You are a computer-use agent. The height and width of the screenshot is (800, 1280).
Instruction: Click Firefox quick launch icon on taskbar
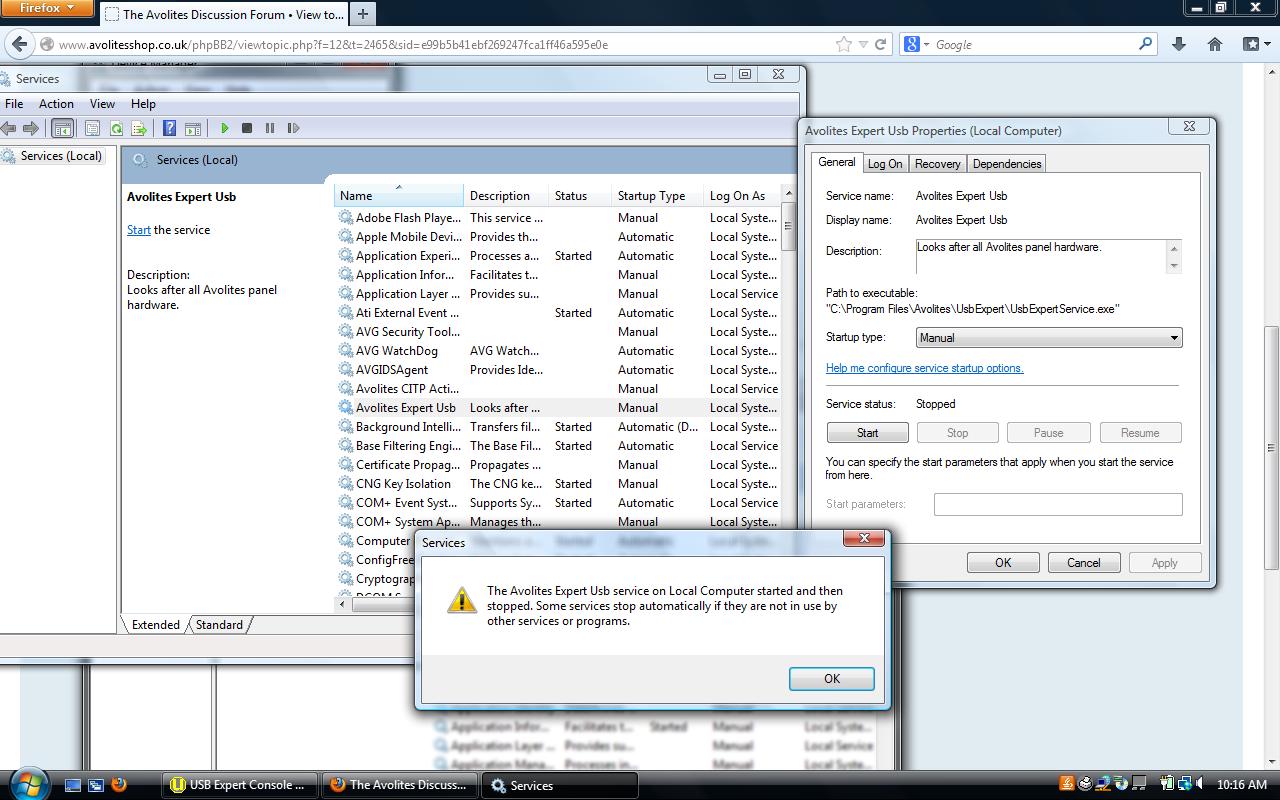119,785
